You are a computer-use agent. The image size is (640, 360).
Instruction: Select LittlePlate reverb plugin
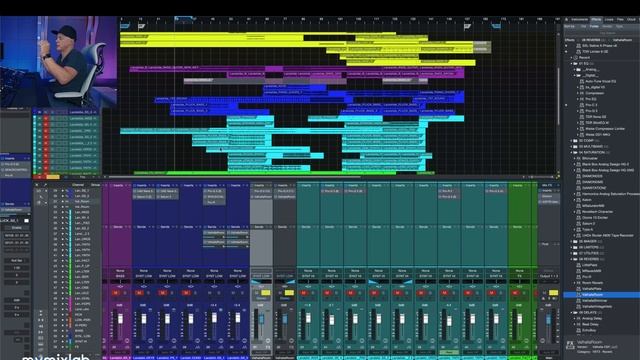pyautogui.click(x=589, y=265)
